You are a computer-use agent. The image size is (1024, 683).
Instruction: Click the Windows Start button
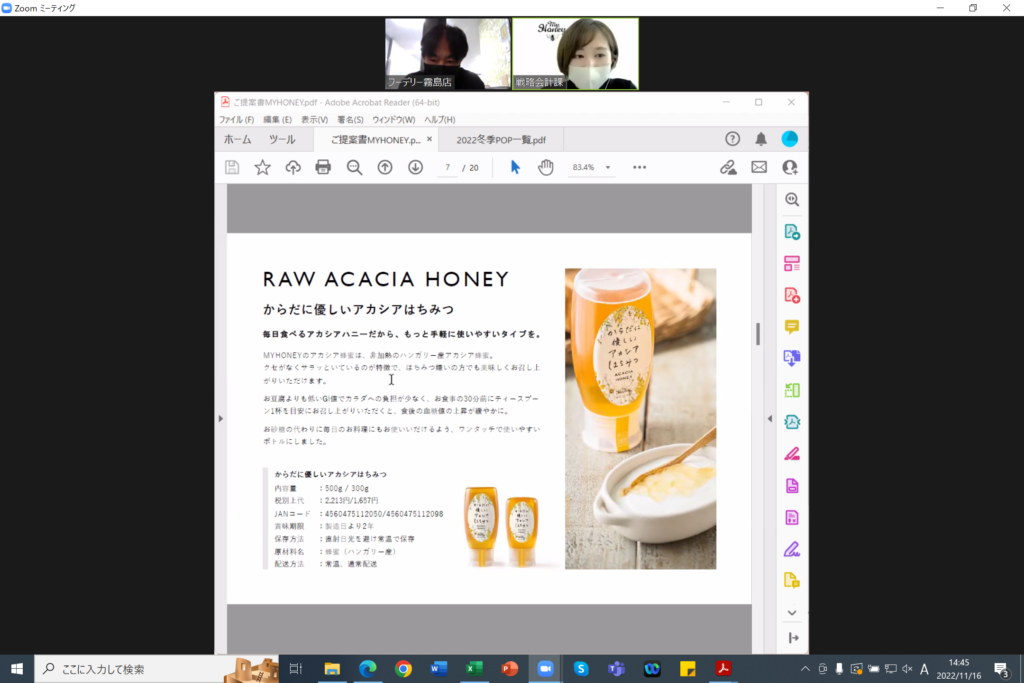[17, 669]
